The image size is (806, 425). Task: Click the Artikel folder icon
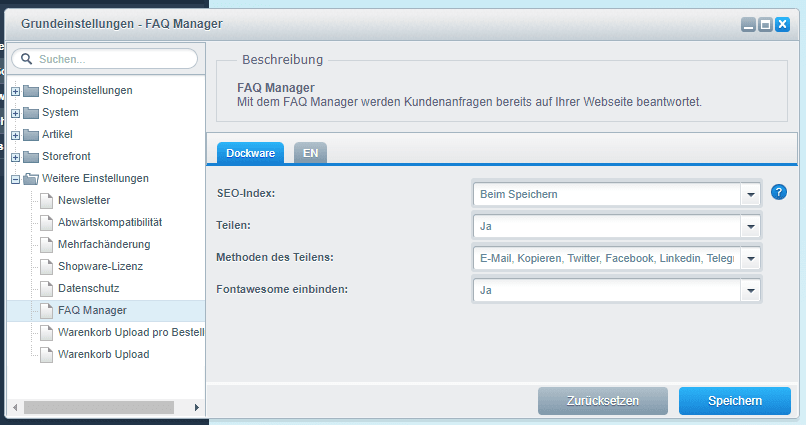tap(30, 135)
